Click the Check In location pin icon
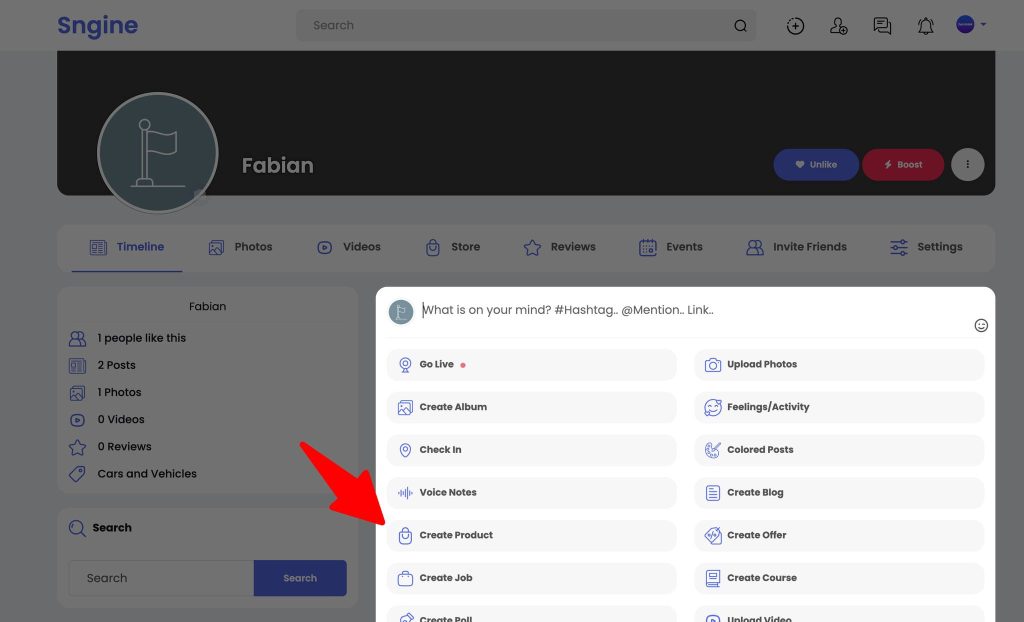This screenshot has height=622, width=1024. [x=405, y=450]
